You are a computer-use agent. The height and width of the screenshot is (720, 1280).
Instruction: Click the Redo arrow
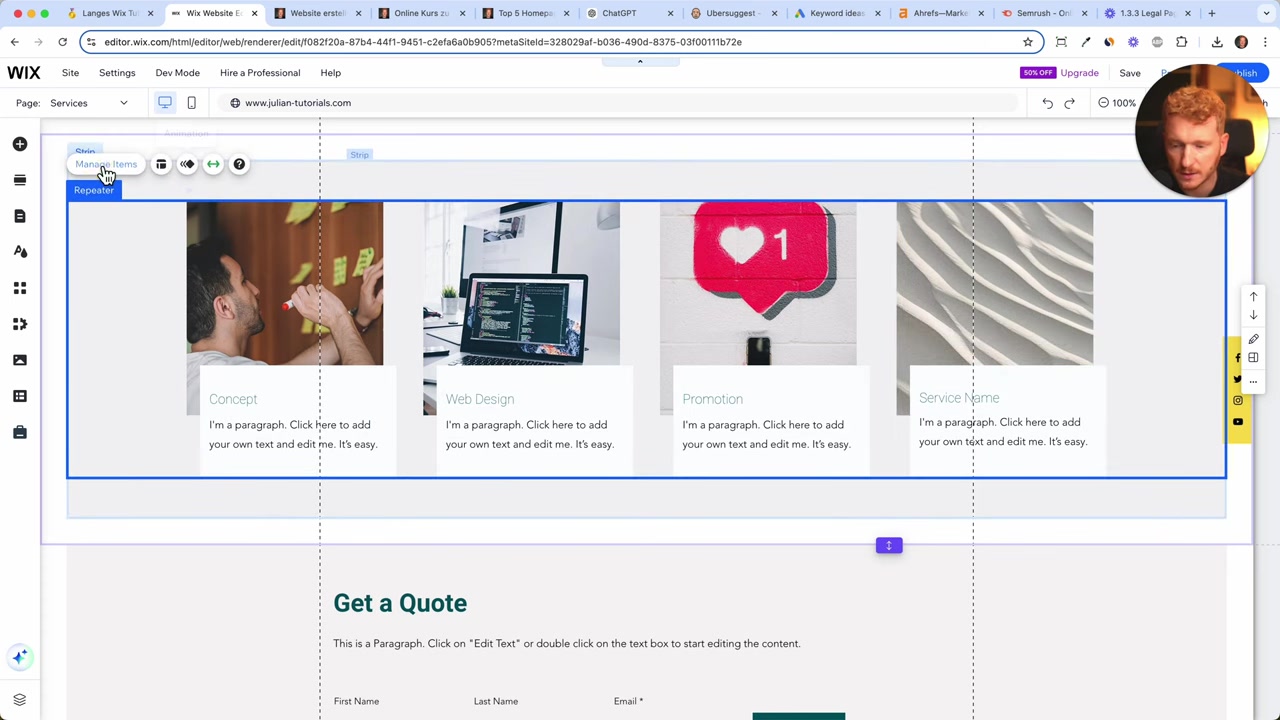click(x=1069, y=103)
